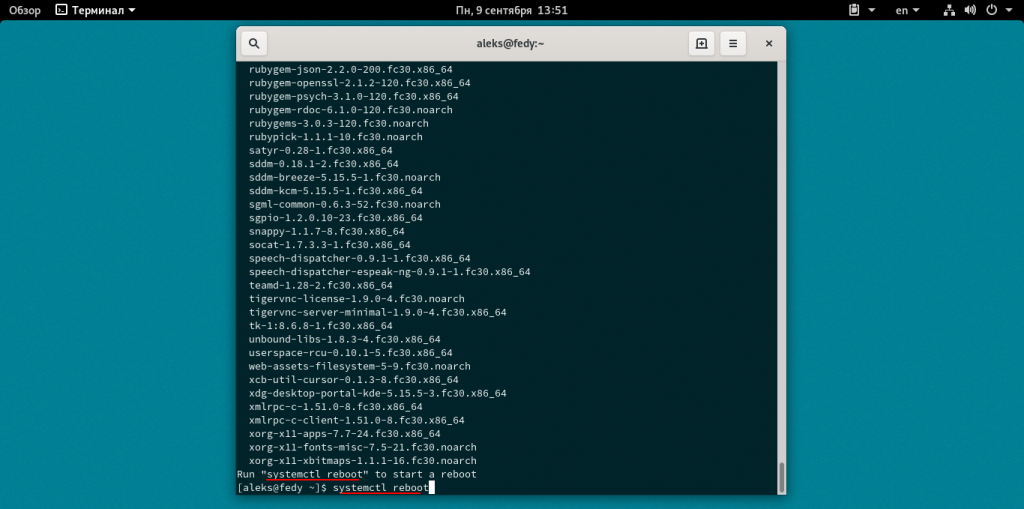Expand the system status menu arrow
The width and height of the screenshot is (1024, 509).
pos(1008,10)
